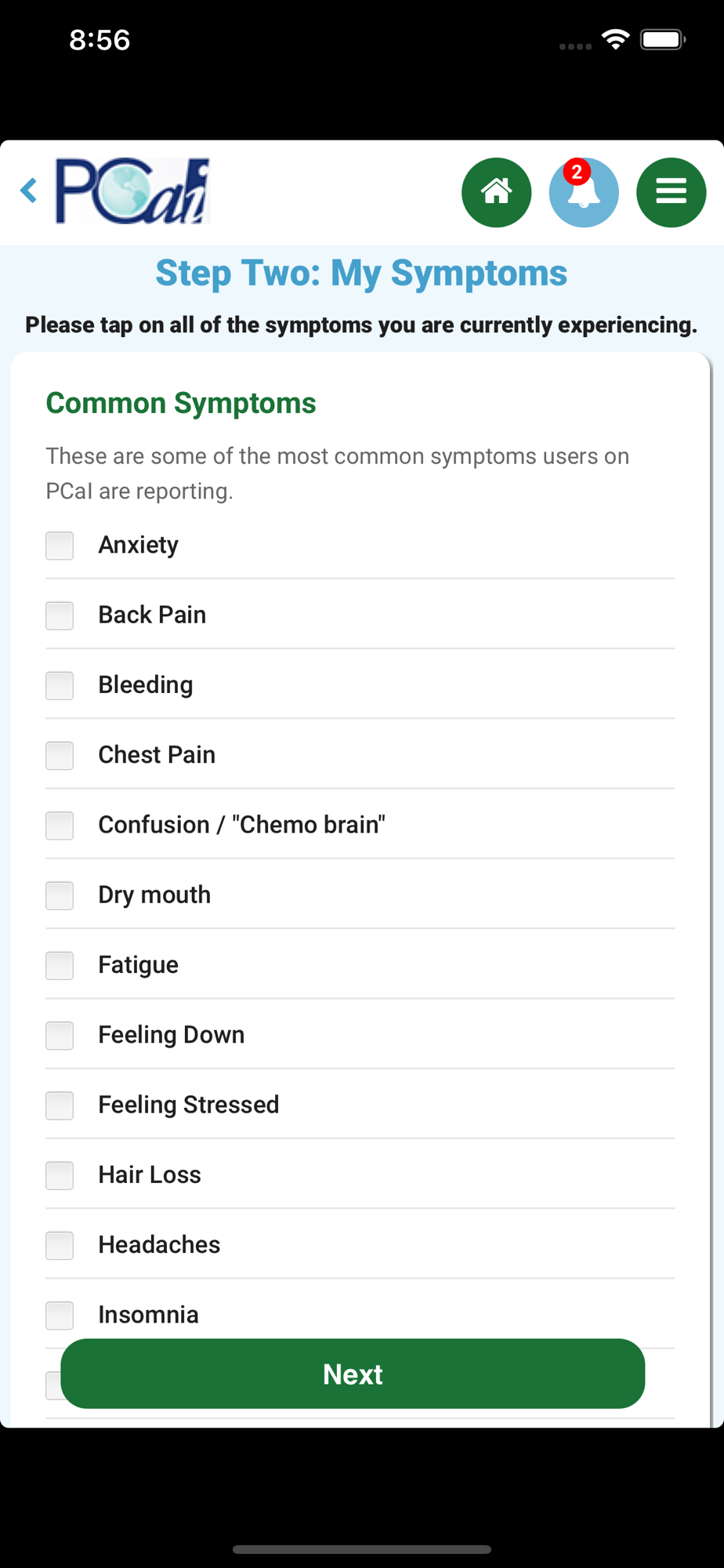This screenshot has width=724, height=1568.
Task: Mark Dry mouth as a symptom
Action: (60, 895)
